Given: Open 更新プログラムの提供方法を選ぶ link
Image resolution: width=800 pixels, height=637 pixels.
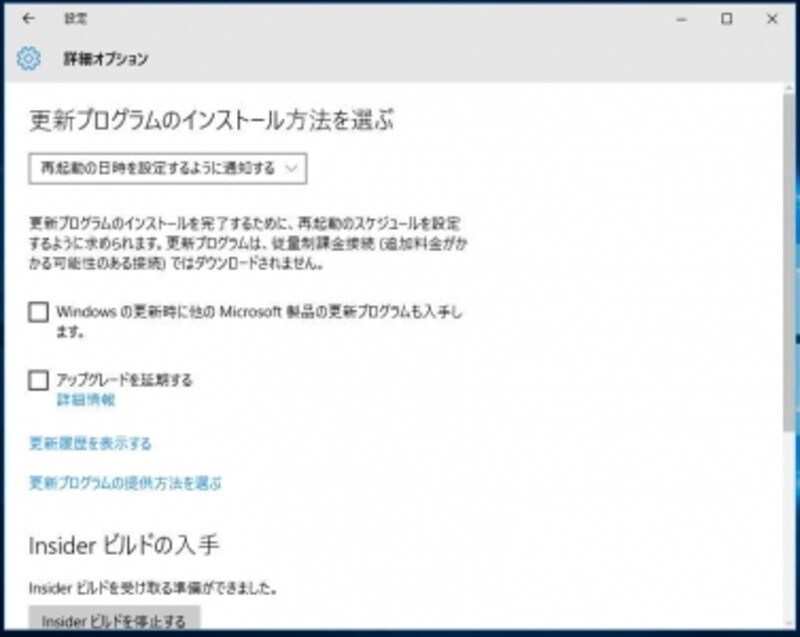Looking at the screenshot, I should coord(126,482).
